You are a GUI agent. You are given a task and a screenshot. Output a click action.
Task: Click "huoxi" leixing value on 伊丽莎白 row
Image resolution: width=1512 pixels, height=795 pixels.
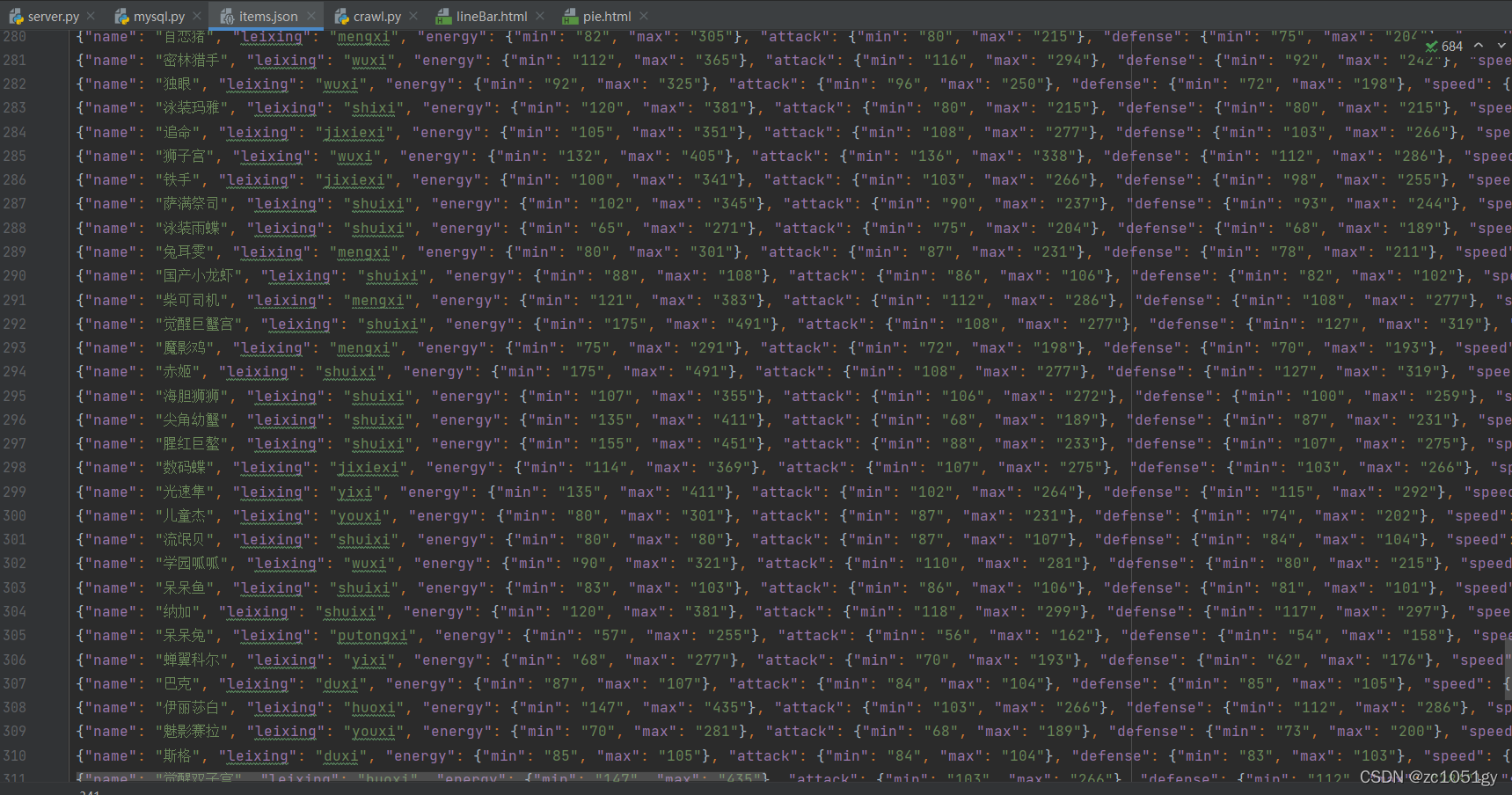pyautogui.click(x=373, y=708)
